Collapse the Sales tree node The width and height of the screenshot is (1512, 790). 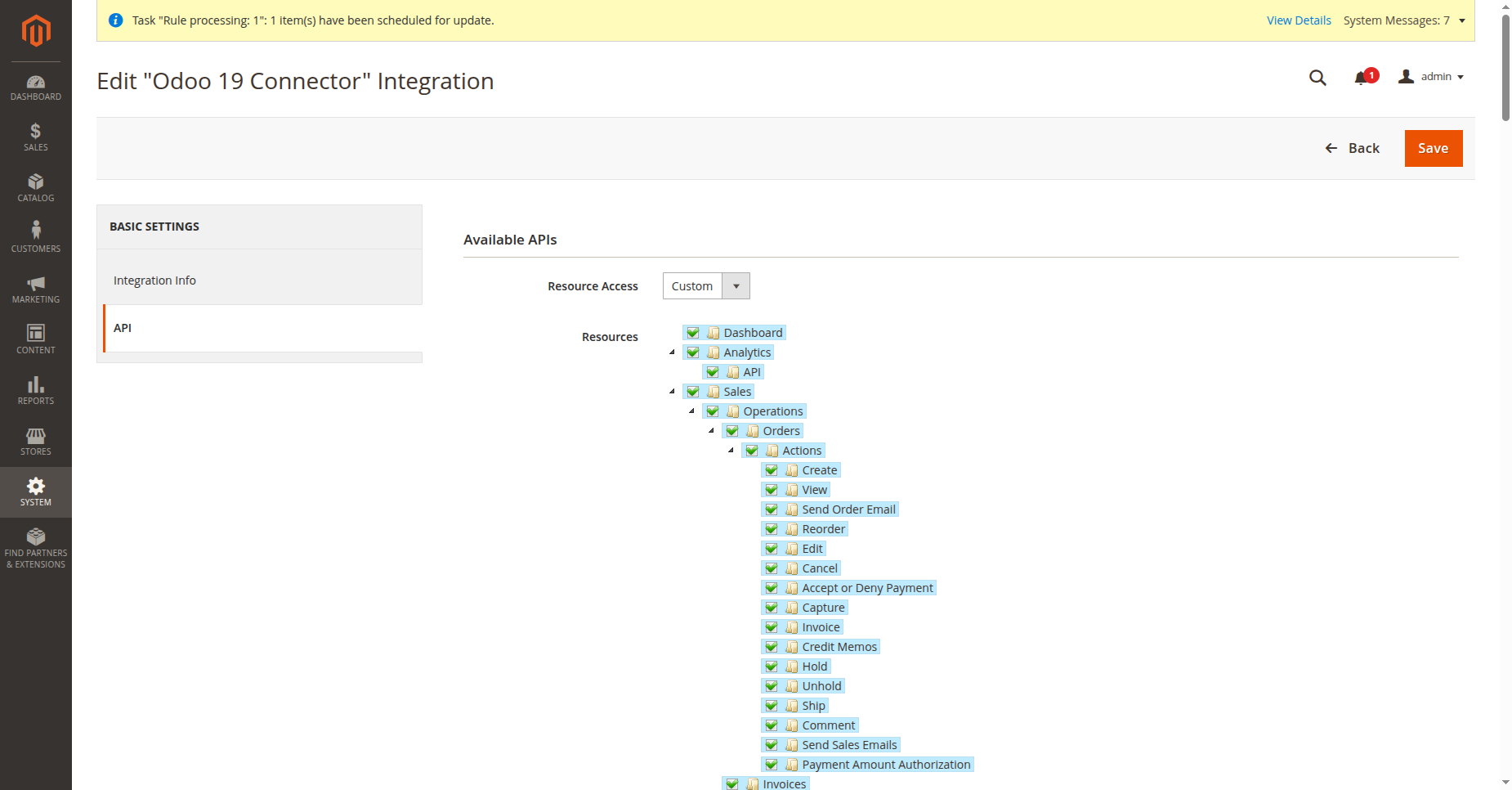pos(673,392)
